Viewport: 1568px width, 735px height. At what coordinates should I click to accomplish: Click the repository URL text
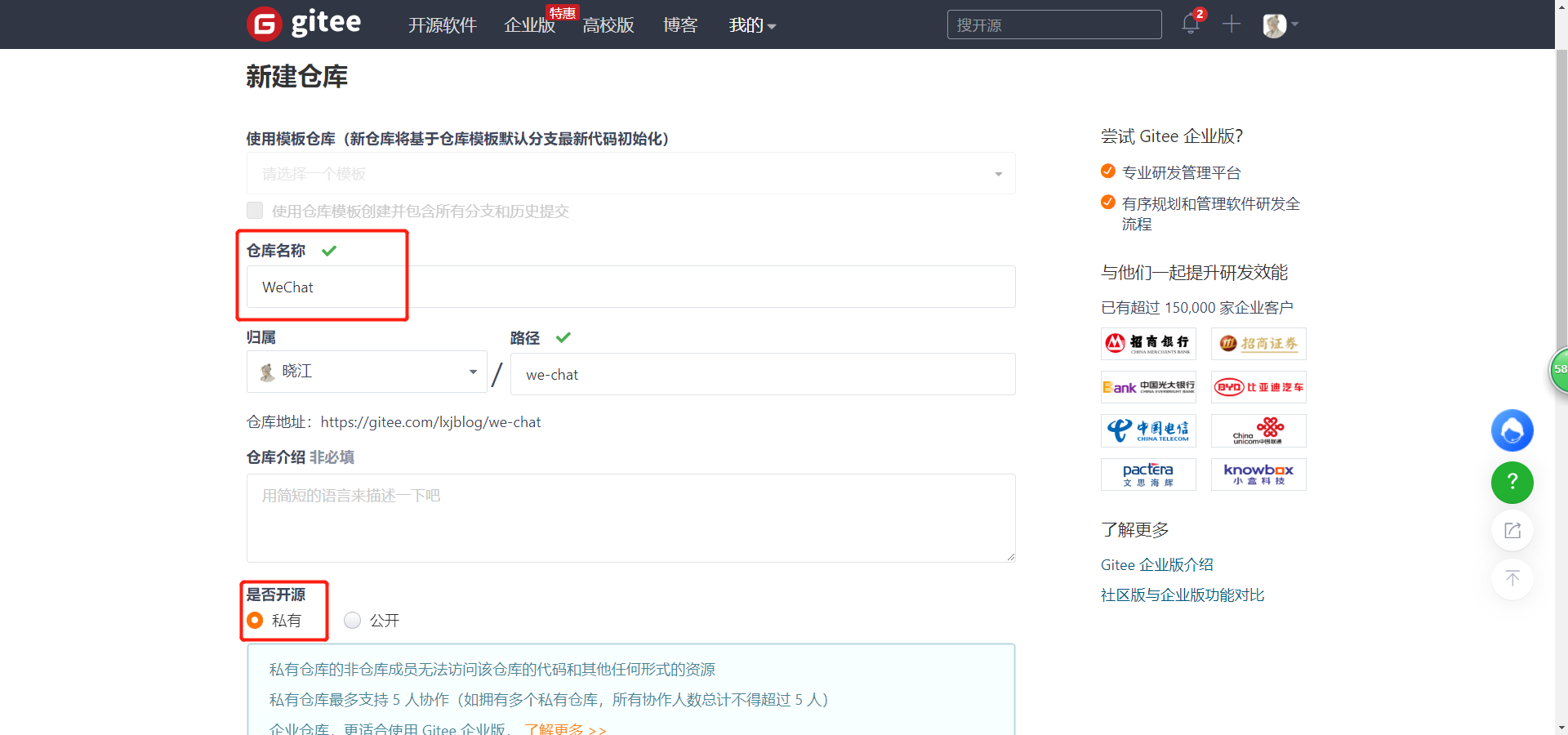pos(430,422)
